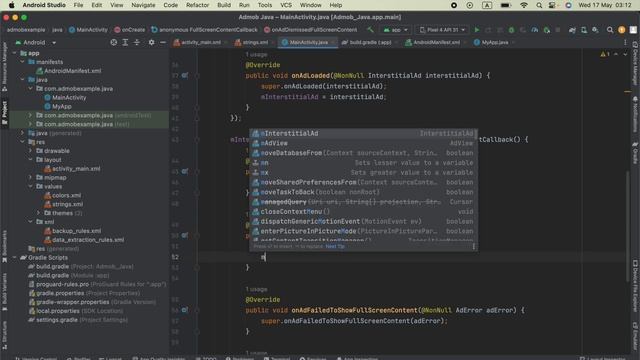Open the Navigate menu

coord(143,5)
